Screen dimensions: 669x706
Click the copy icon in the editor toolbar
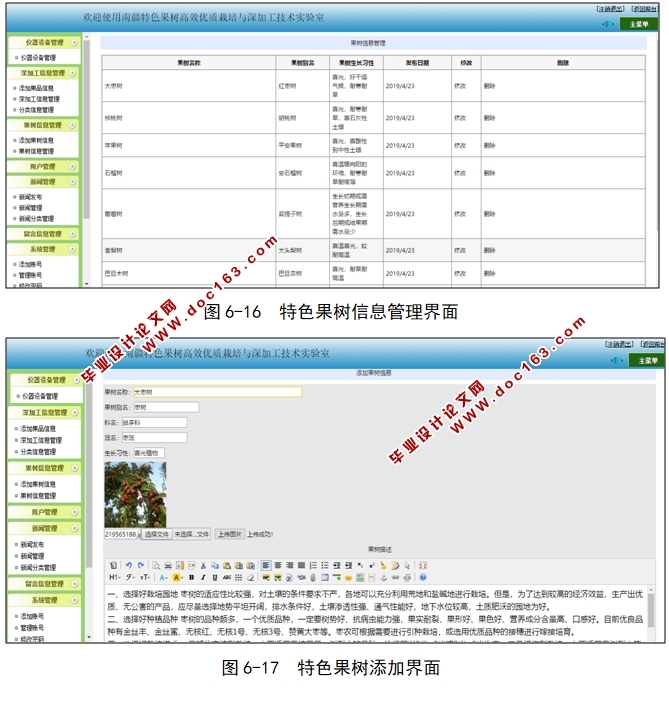point(215,566)
